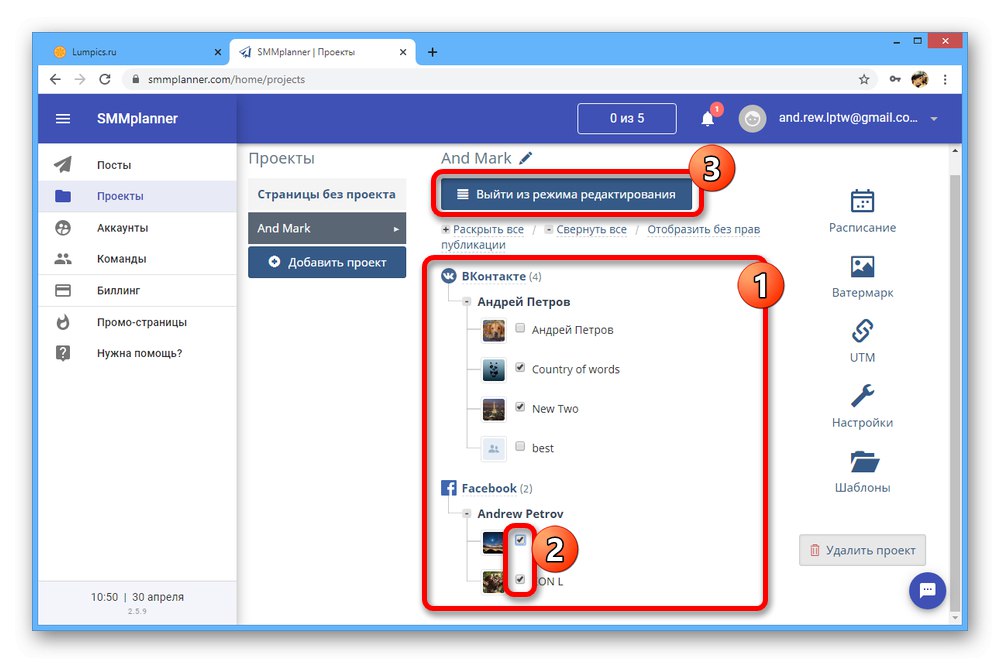Click the globe icon beside Аккаунты

(62, 228)
